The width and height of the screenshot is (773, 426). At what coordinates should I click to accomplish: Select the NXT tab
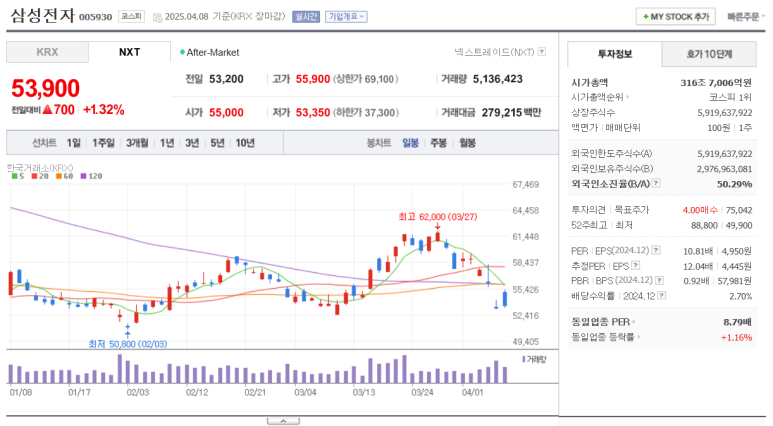[x=130, y=52]
